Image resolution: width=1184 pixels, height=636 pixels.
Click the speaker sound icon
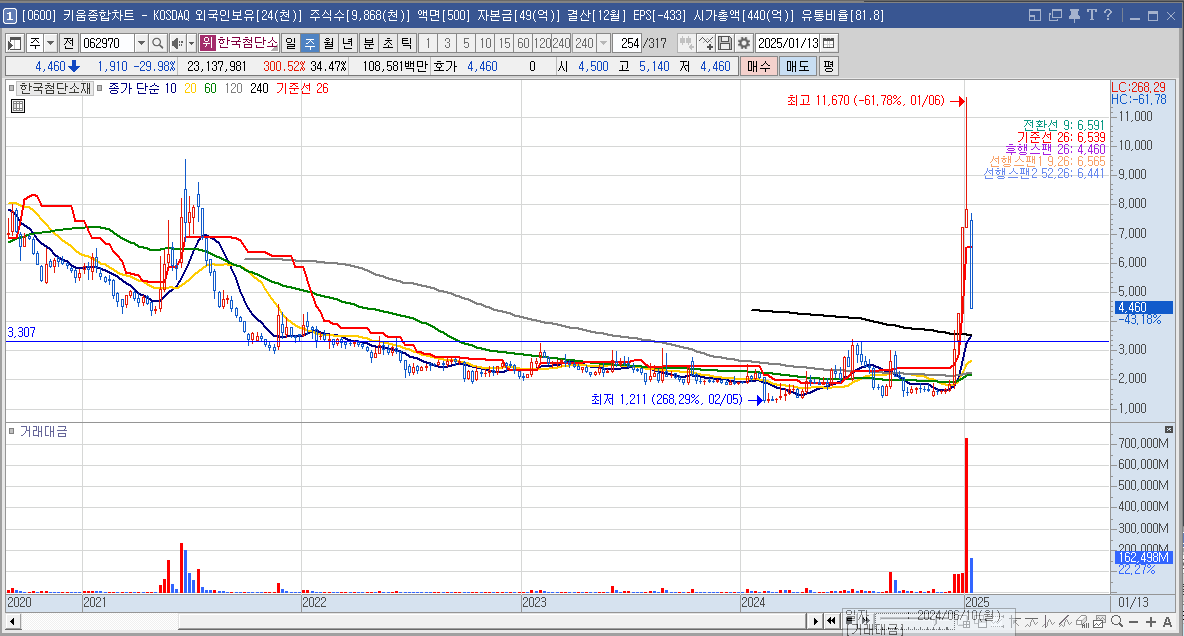tap(177, 44)
